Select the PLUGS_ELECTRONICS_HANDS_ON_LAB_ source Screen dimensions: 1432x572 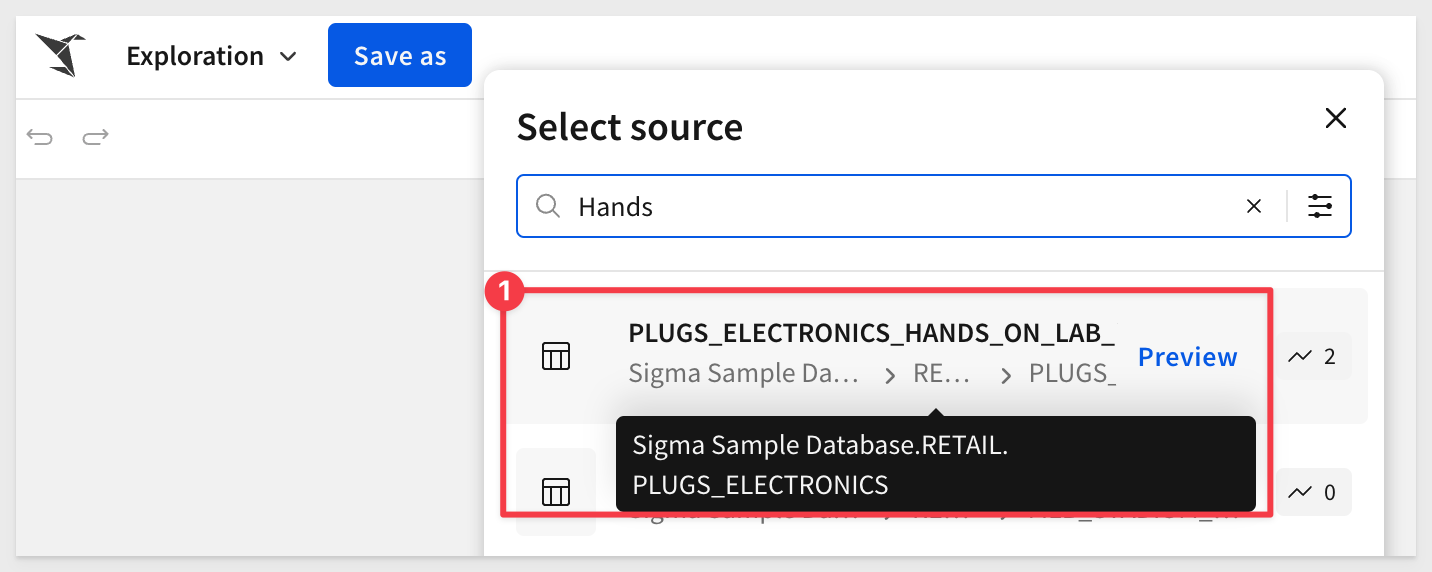pos(871,333)
